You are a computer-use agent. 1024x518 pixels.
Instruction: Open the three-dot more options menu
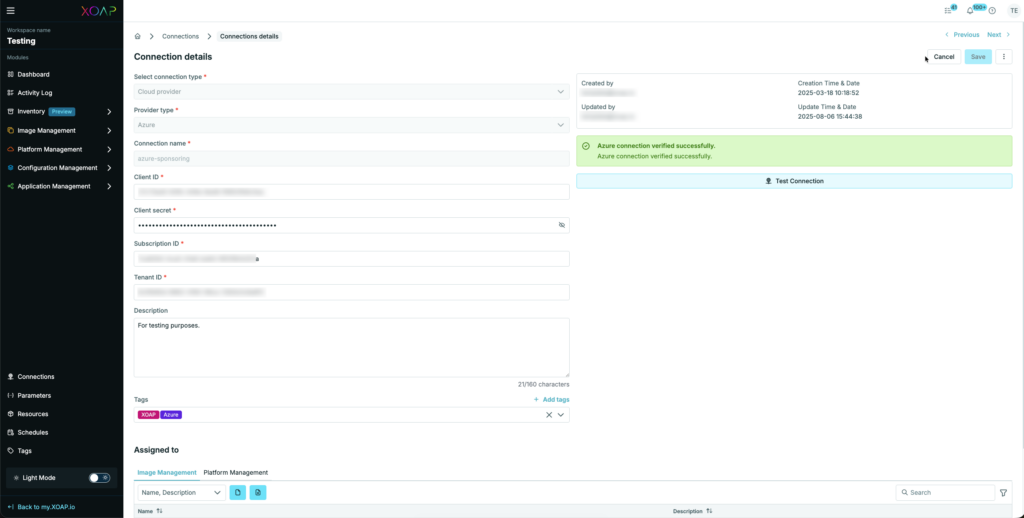tap(1005, 57)
